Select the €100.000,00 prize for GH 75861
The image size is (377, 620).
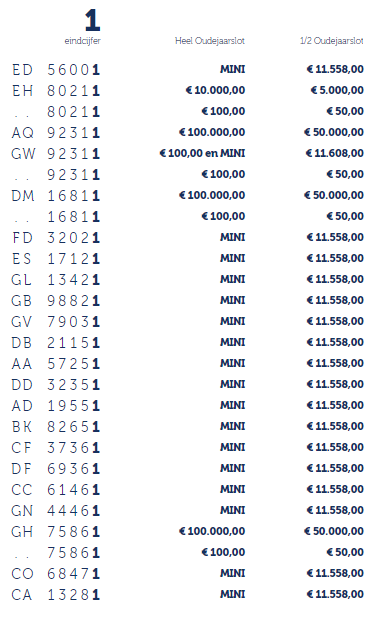click(x=212, y=531)
